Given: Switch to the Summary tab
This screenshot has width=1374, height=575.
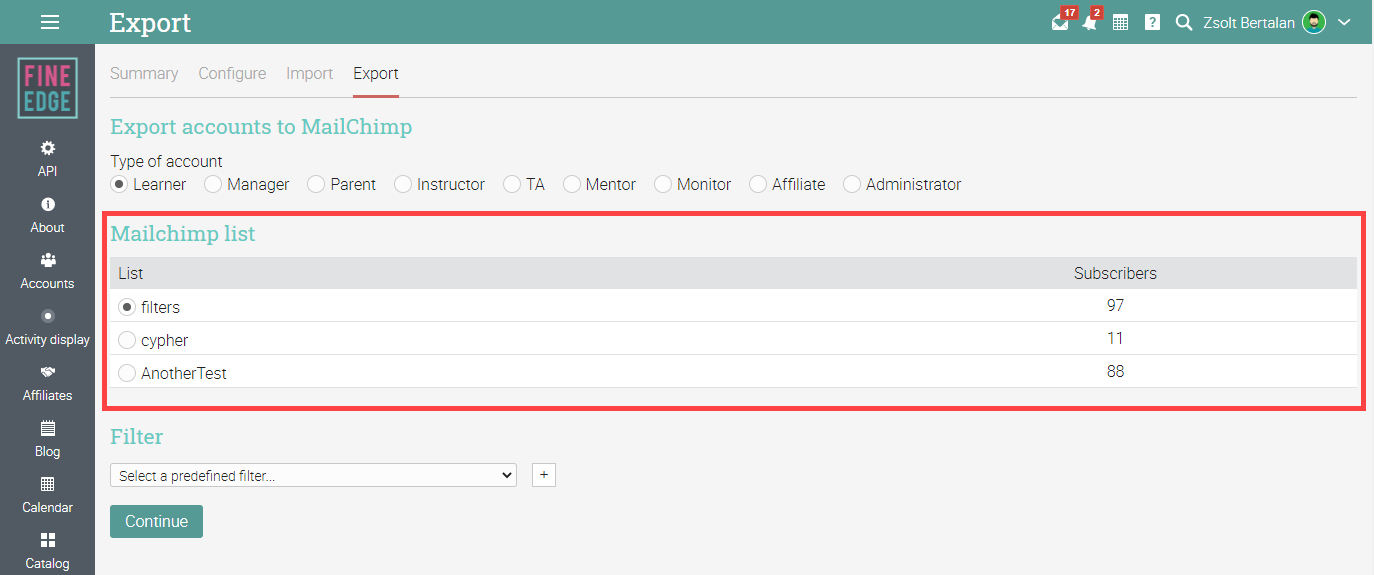Looking at the screenshot, I should 144,73.
